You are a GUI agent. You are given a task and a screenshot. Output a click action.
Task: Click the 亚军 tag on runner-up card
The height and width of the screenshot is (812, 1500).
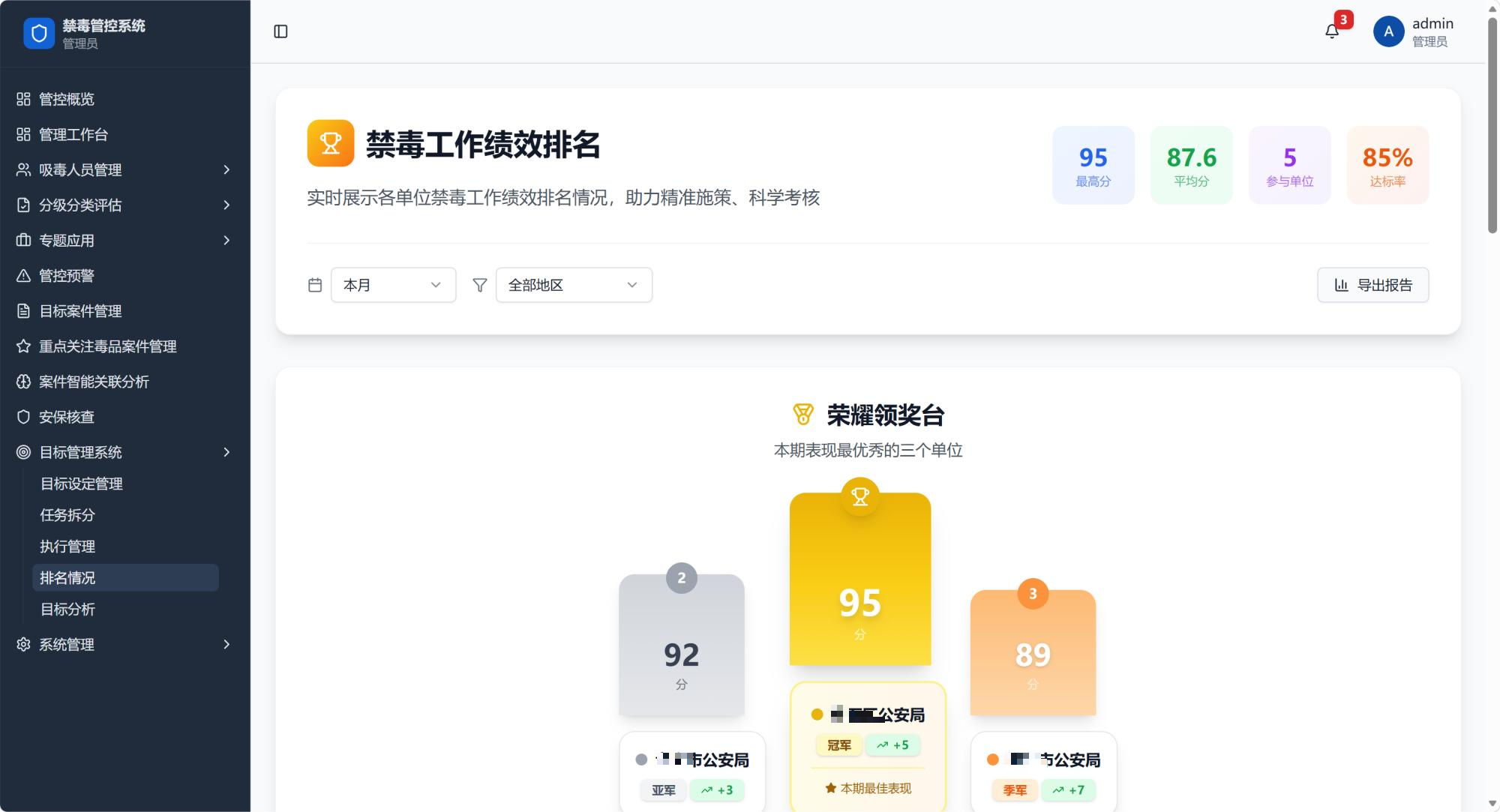(664, 790)
